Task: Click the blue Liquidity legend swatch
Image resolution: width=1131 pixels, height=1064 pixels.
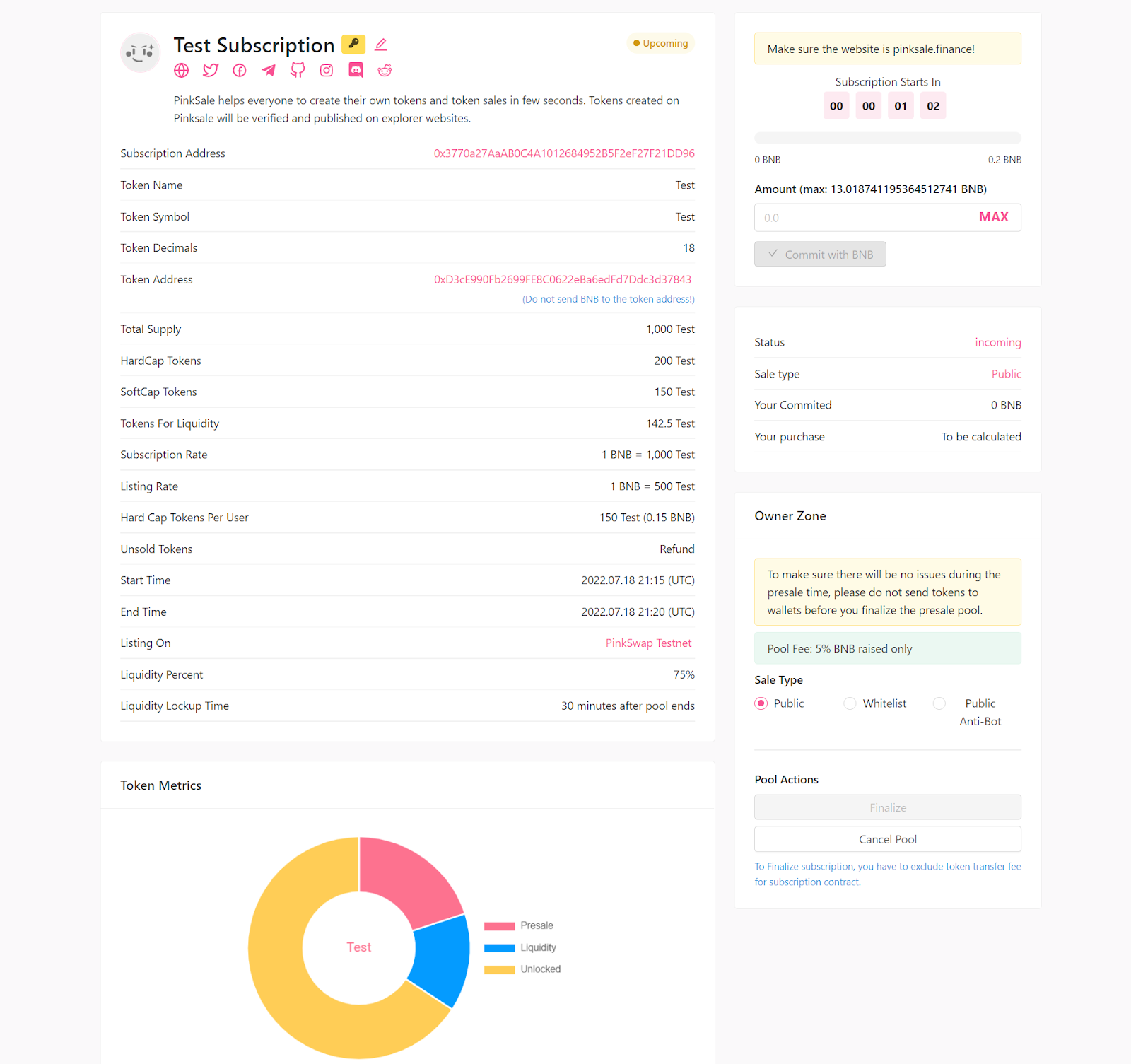Action: point(499,948)
